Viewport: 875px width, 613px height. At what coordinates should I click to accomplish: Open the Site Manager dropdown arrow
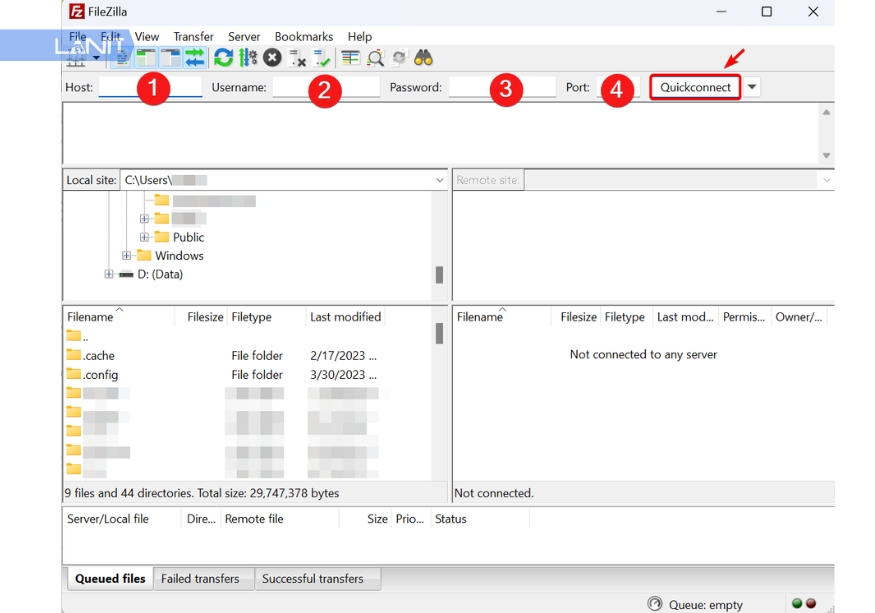pyautogui.click(x=97, y=58)
